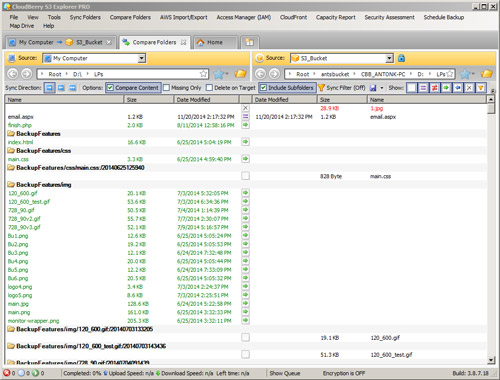Open the dropdown arrow beside the save filter icon
The image size is (500, 380).
point(382,88)
